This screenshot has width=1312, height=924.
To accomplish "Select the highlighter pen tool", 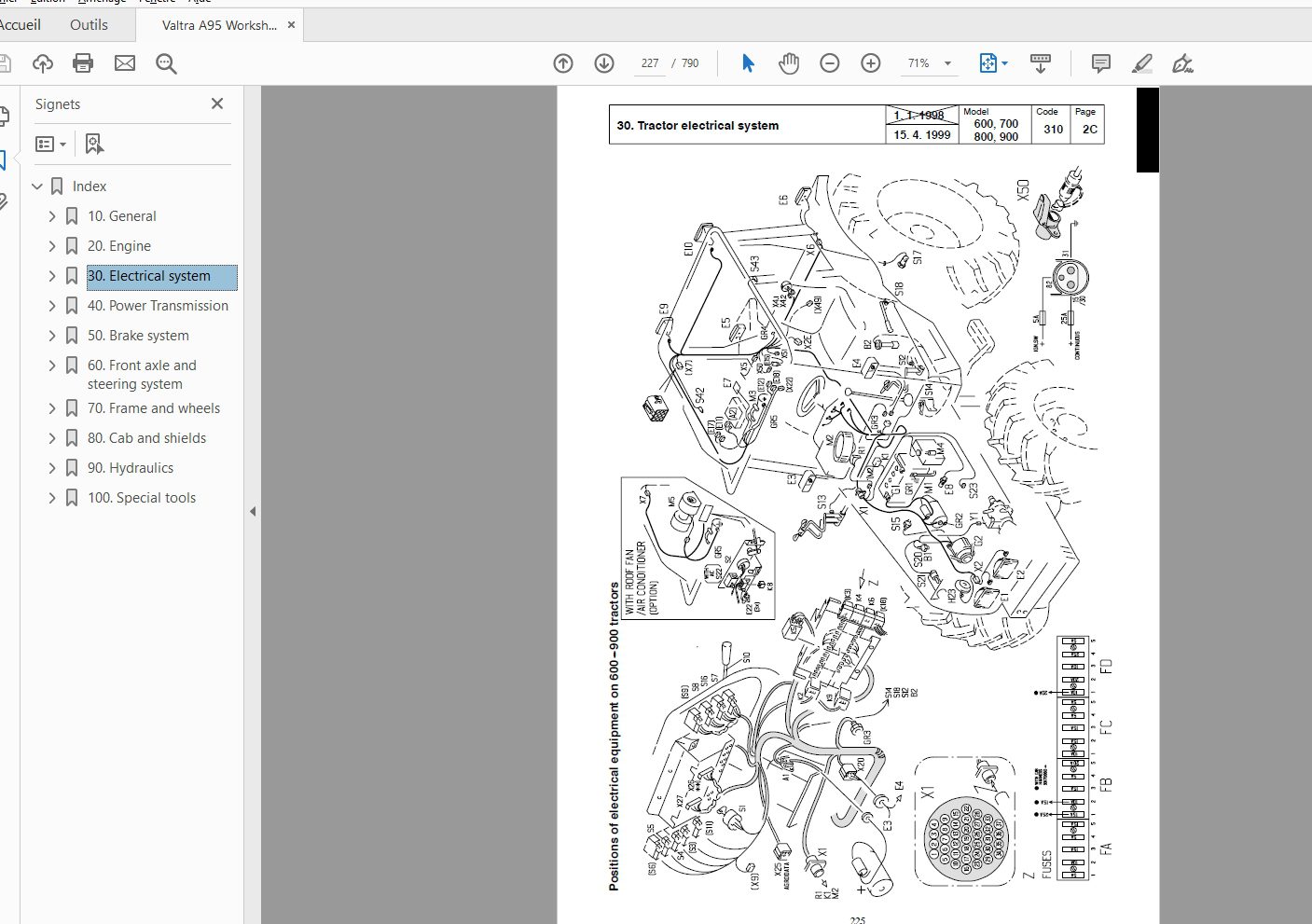I will (1142, 63).
